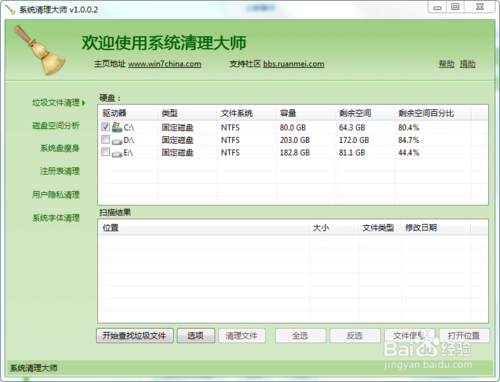Click the 反选 button
This screenshot has width=500, height=382.
[355, 335]
